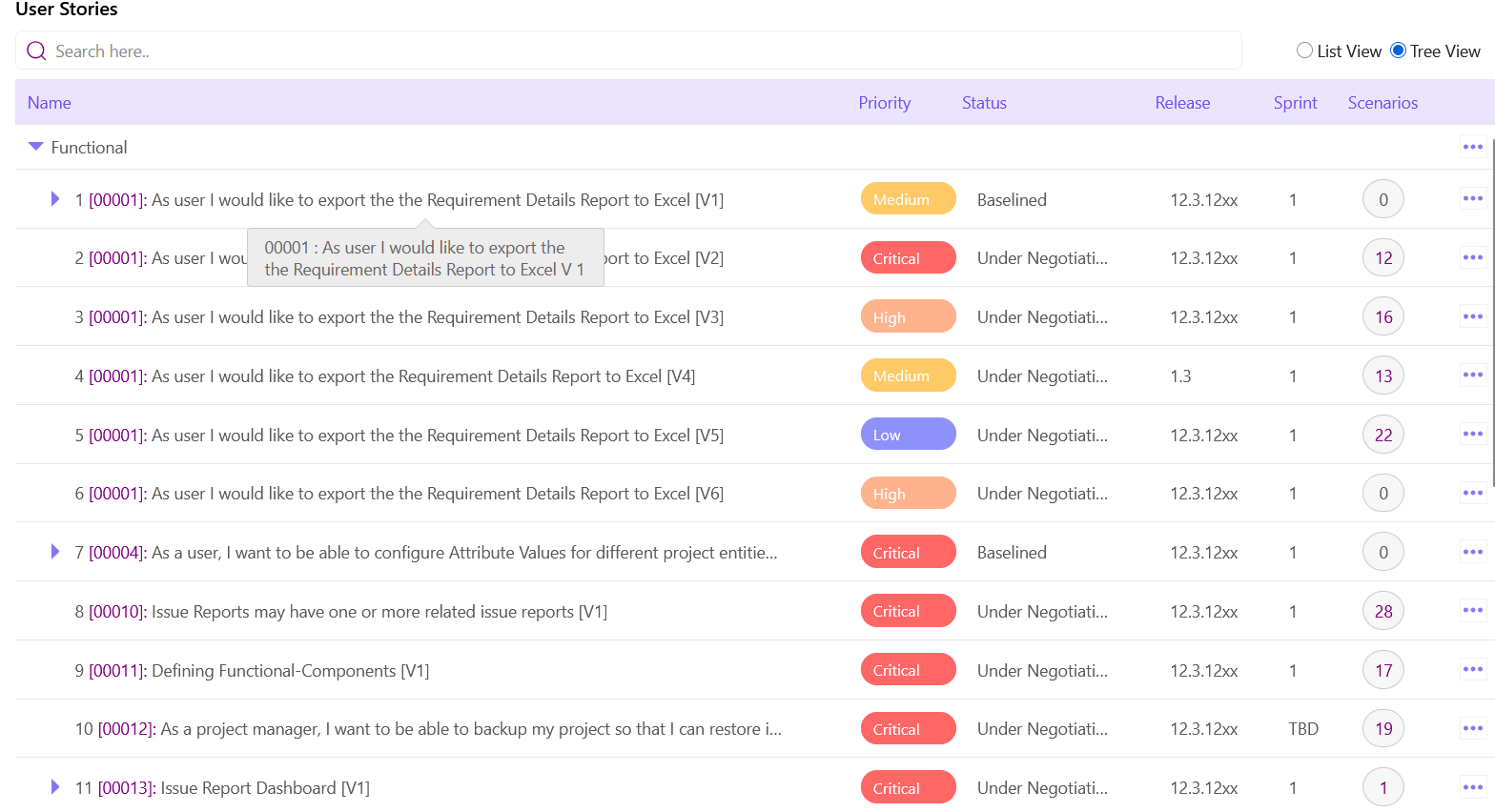
Task: Click scenarios count 28 badge
Action: click(1382, 612)
